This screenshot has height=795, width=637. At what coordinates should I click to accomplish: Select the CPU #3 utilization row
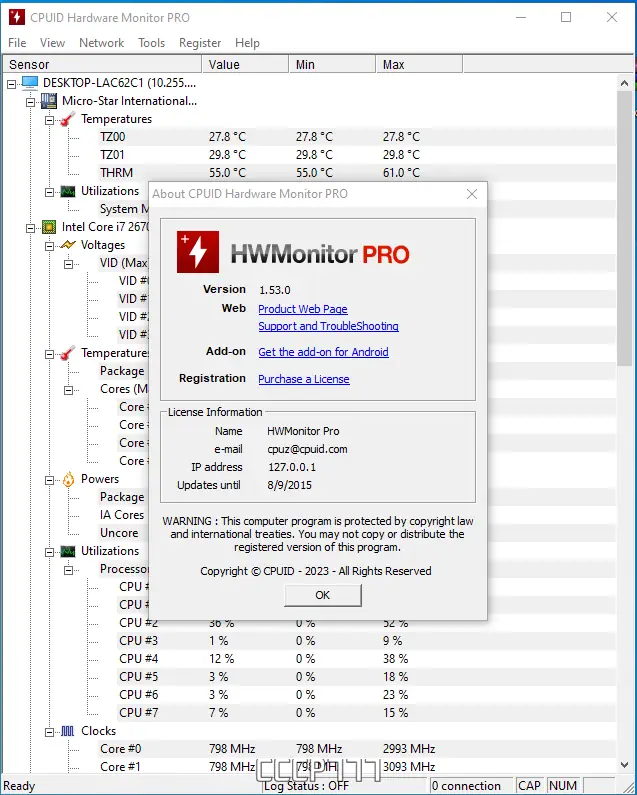(366, 641)
